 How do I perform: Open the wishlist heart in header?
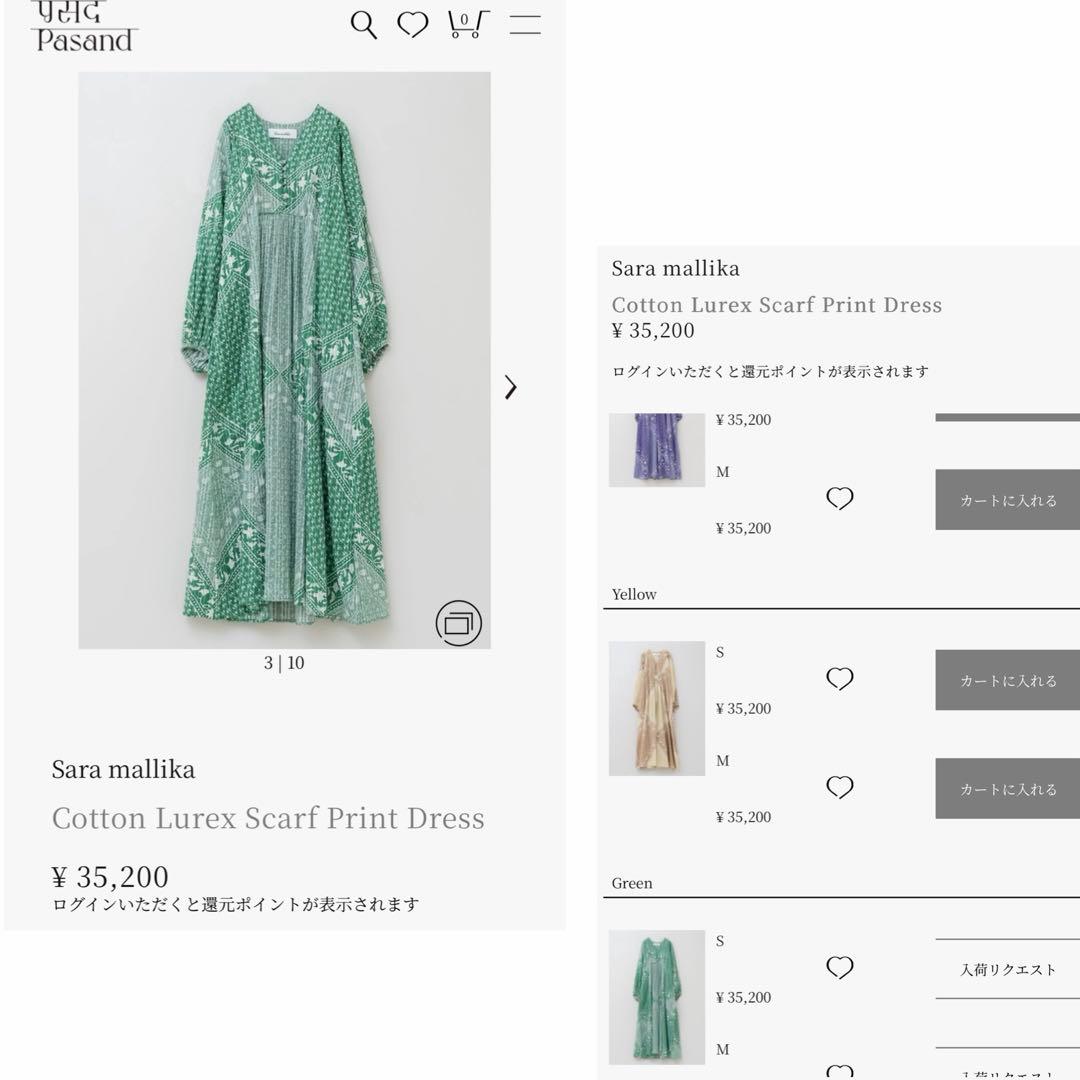(x=413, y=25)
